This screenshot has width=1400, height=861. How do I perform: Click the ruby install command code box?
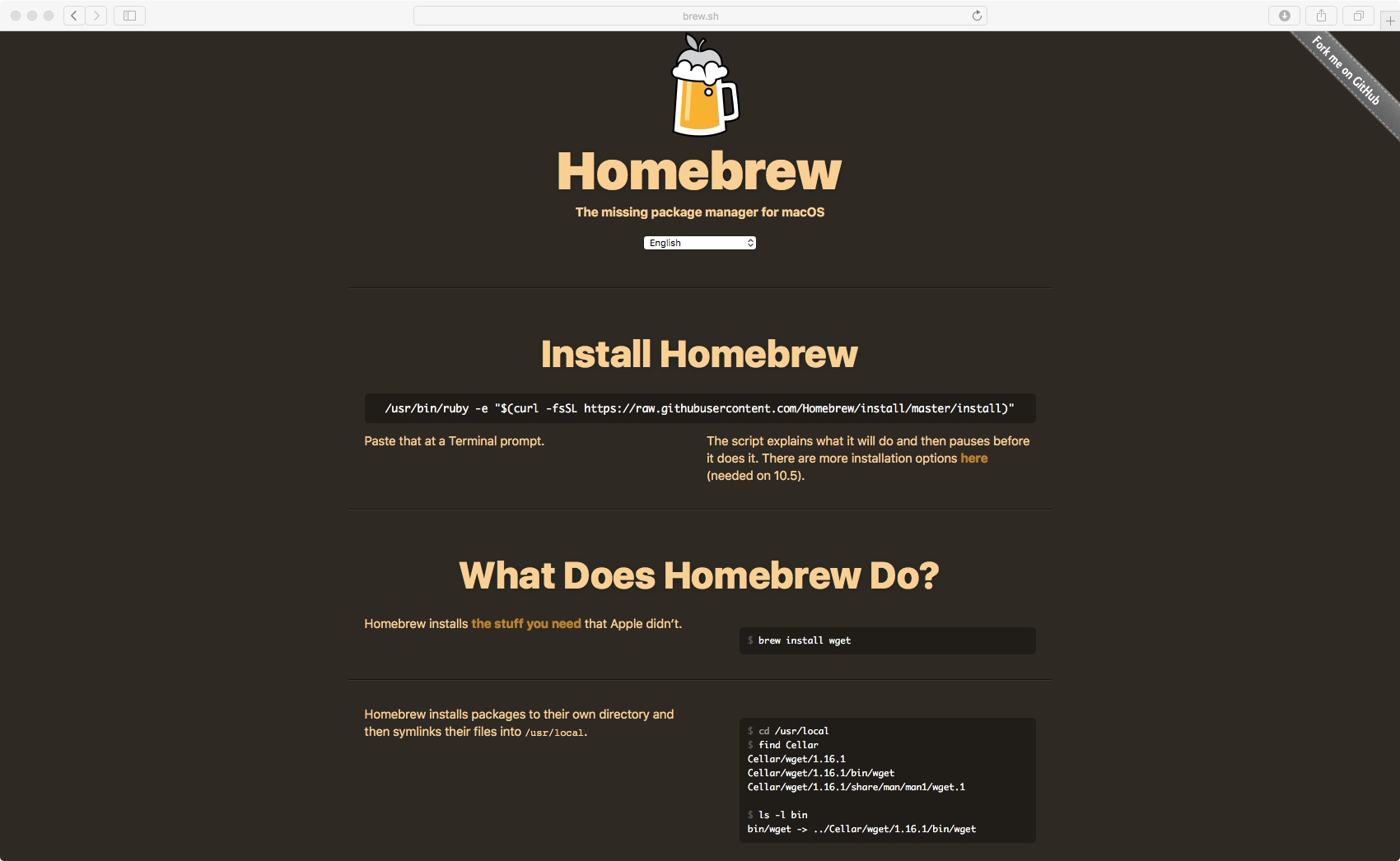click(700, 408)
